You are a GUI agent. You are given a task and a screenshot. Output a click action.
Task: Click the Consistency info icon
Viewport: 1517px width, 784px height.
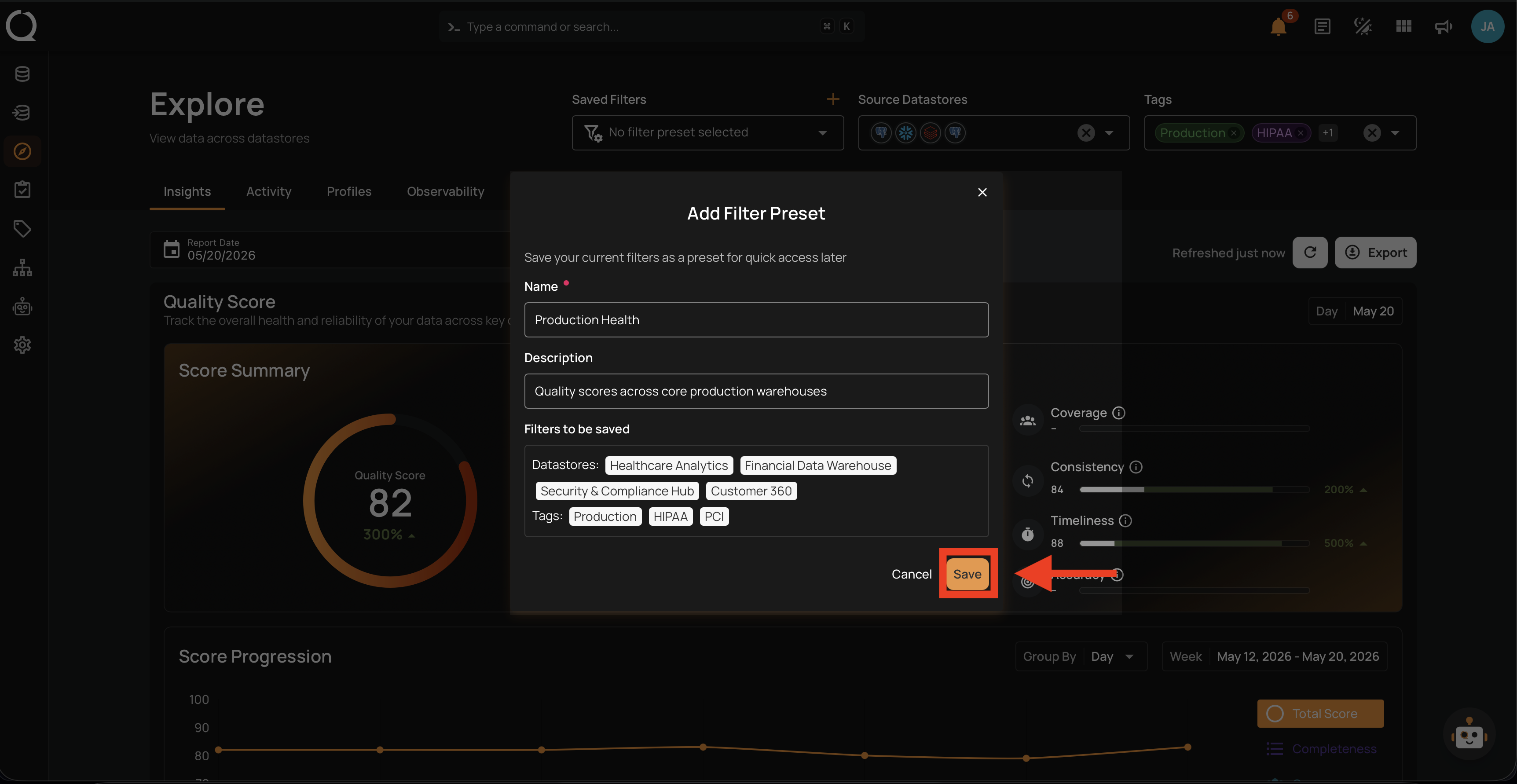click(1136, 467)
